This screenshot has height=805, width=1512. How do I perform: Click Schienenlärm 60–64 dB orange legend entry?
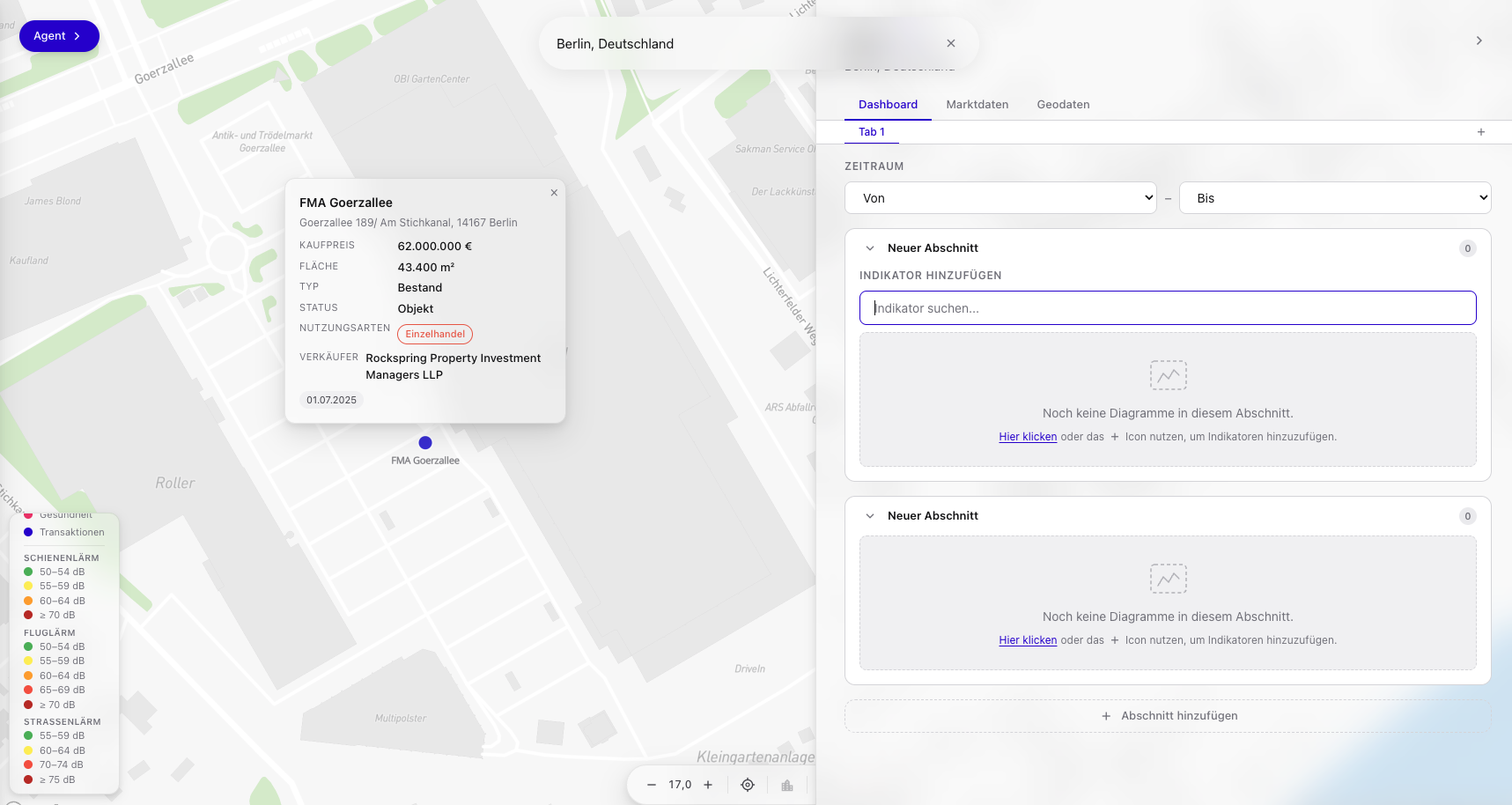click(55, 601)
